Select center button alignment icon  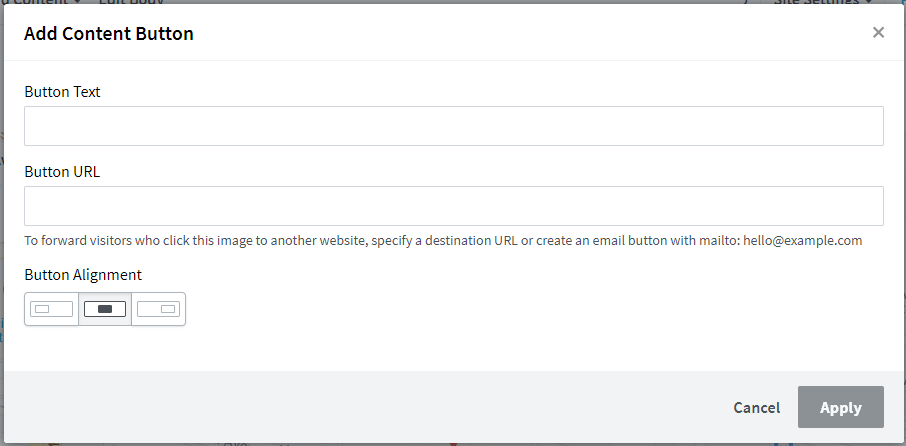[105, 309]
